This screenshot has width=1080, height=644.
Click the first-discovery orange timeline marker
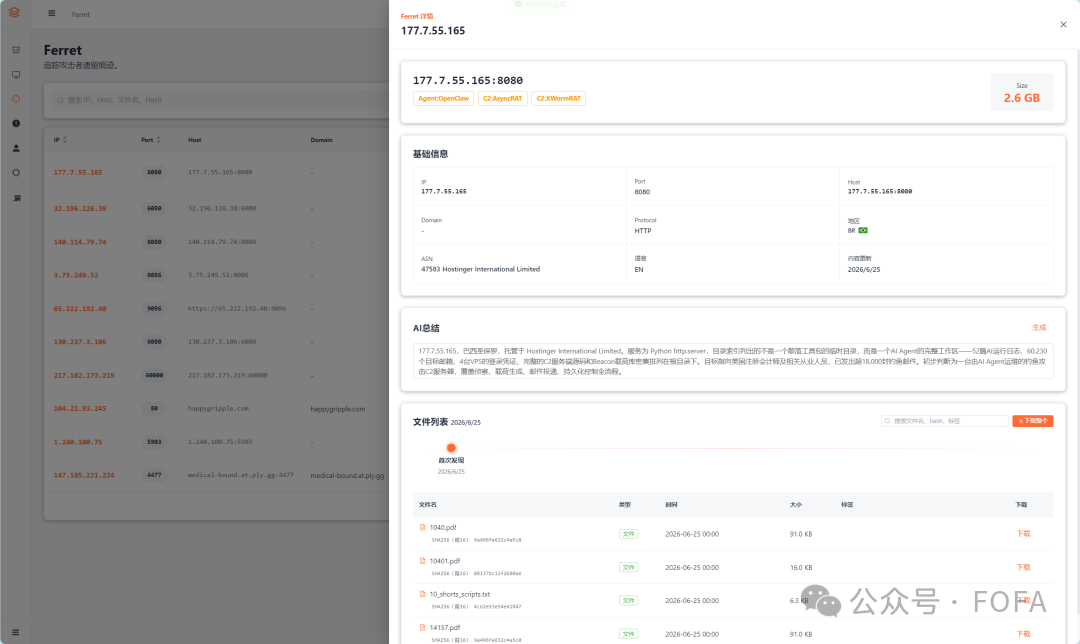tap(451, 448)
